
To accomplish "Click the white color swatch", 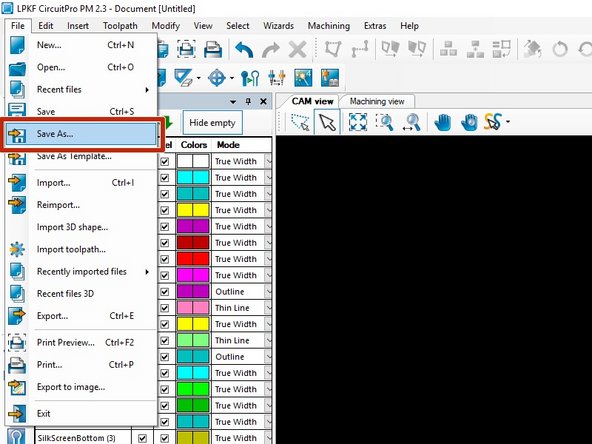I will coord(193,162).
